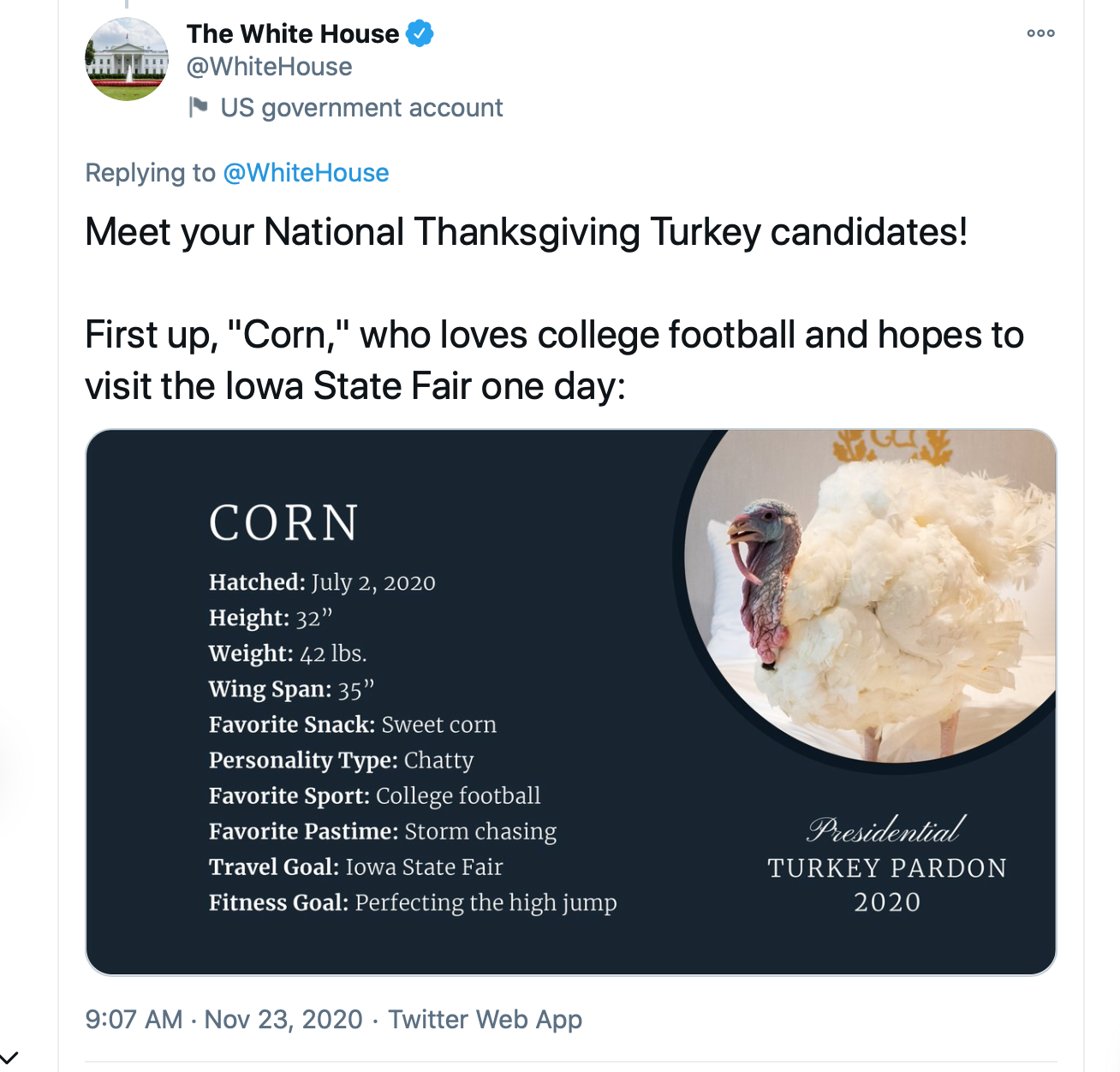Click the government account flag icon
The width and height of the screenshot is (1120, 1072).
click(198, 107)
